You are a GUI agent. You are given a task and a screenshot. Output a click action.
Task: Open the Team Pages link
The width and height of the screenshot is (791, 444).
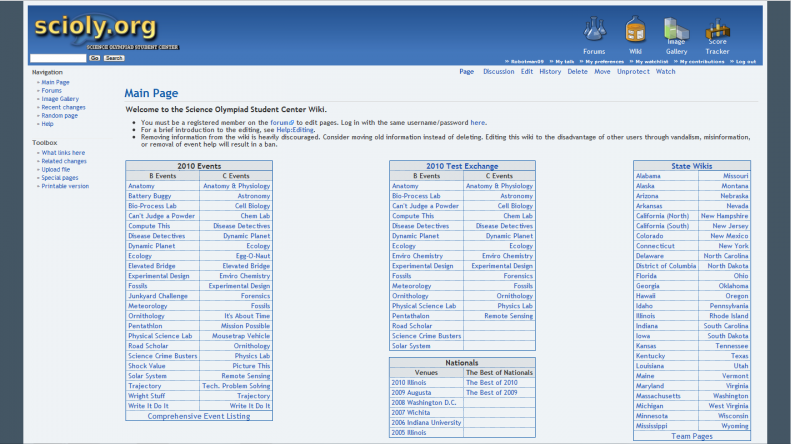coord(692,436)
